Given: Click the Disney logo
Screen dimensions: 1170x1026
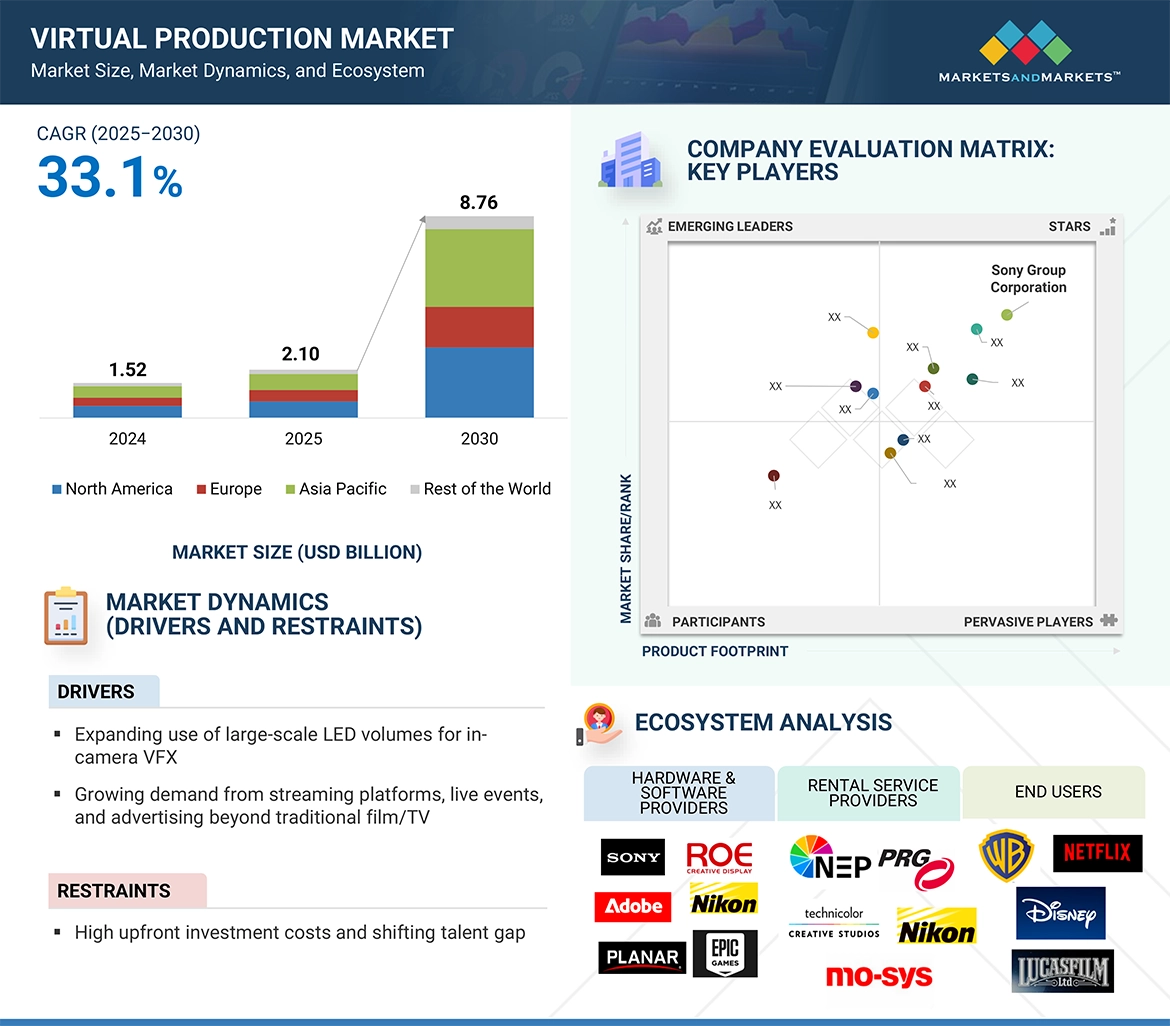Looking at the screenshot, I should 1060,913.
